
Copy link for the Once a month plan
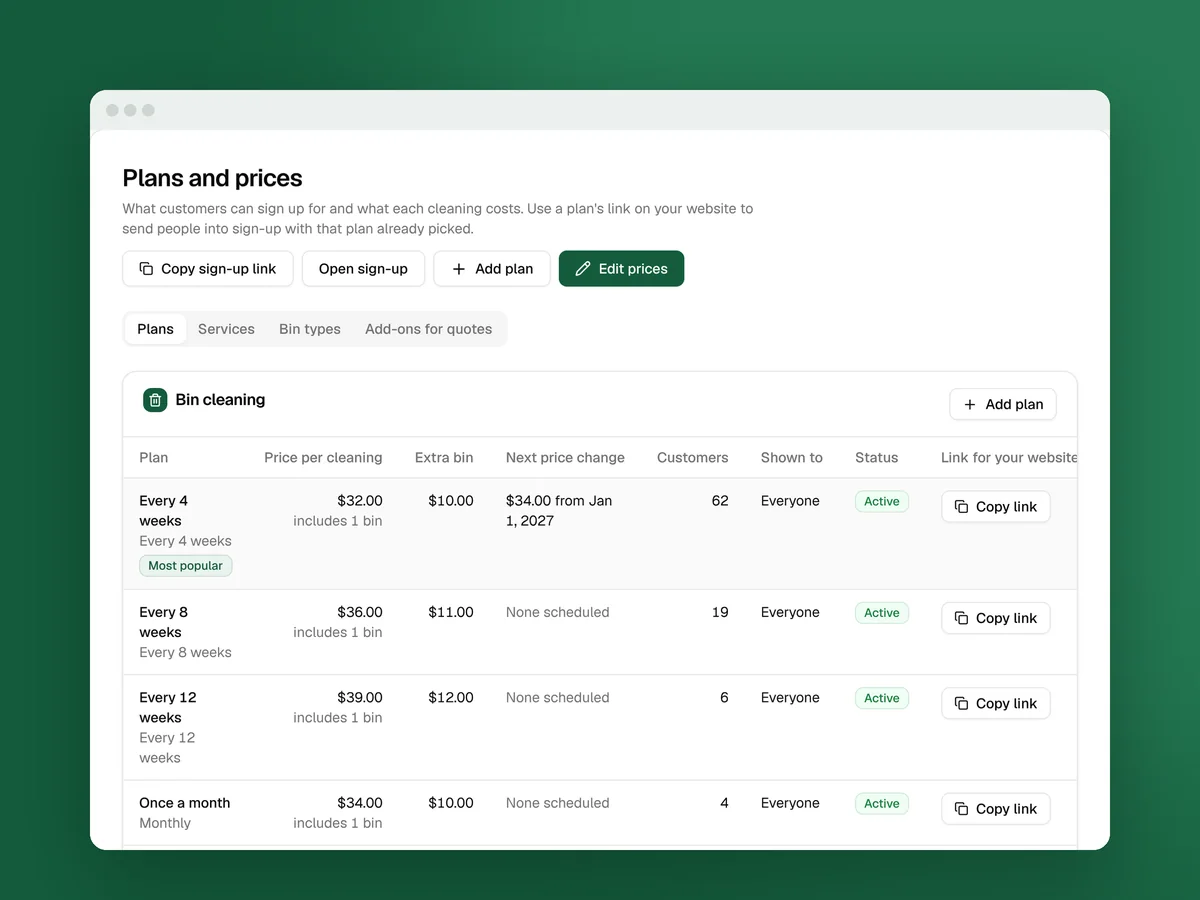click(996, 808)
